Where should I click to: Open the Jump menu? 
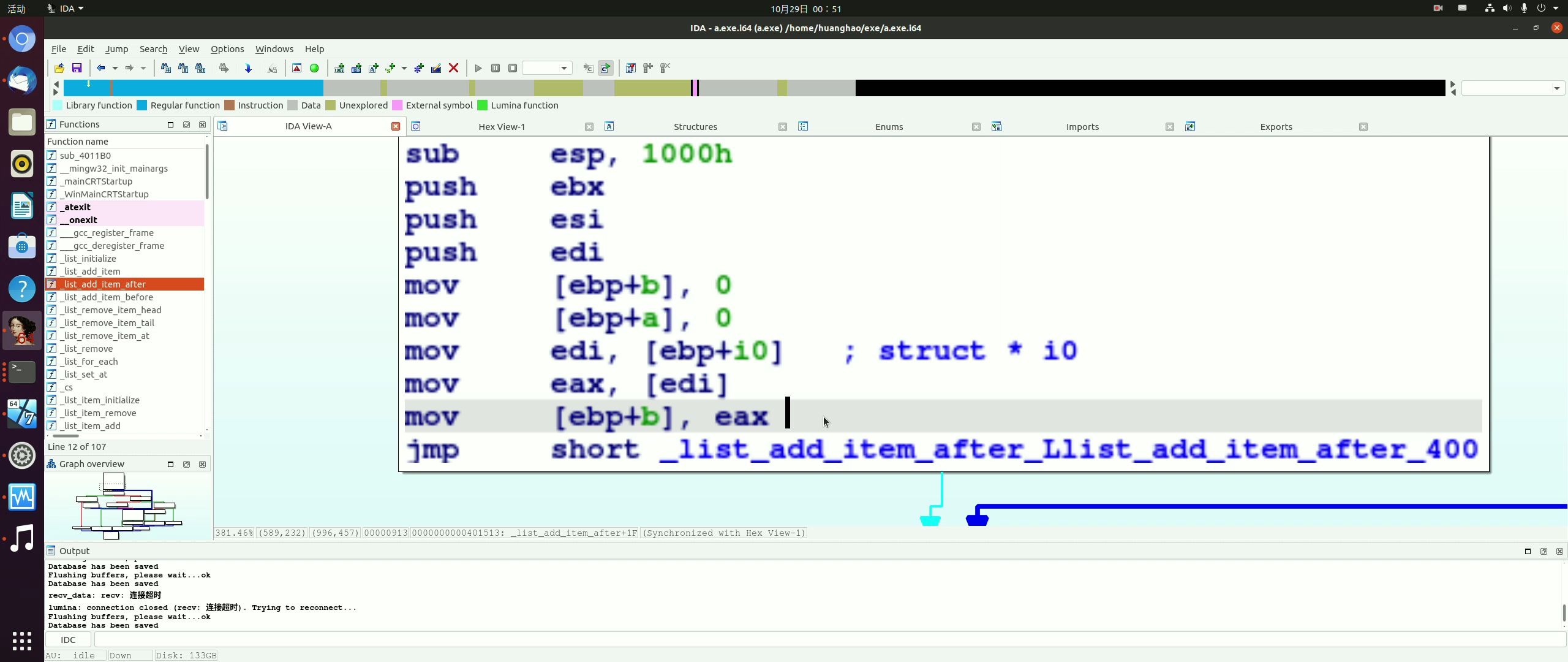pyautogui.click(x=116, y=49)
